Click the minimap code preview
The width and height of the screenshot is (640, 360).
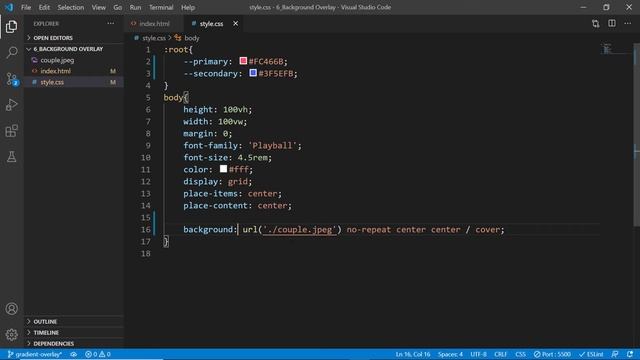tap(607, 49)
